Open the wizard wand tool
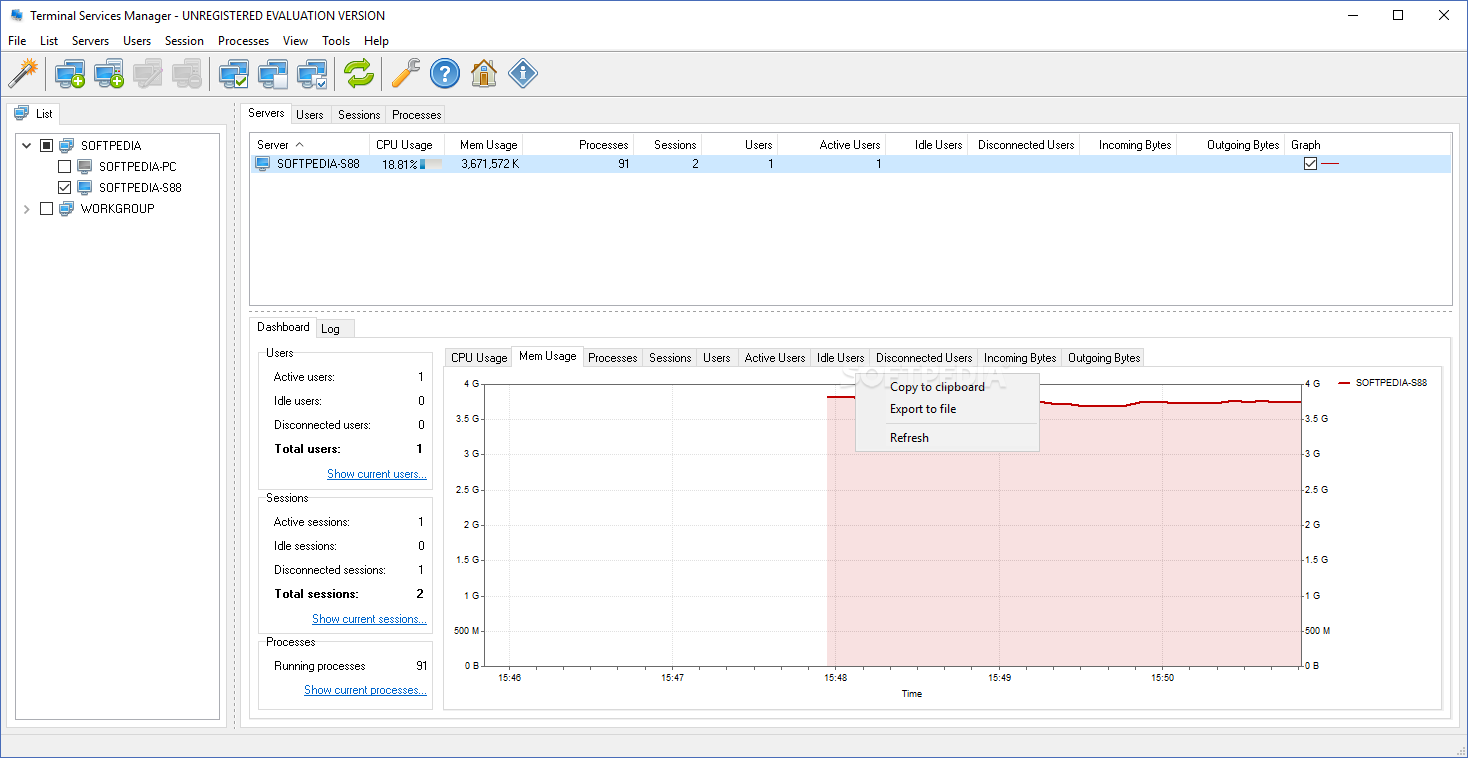 22,73
